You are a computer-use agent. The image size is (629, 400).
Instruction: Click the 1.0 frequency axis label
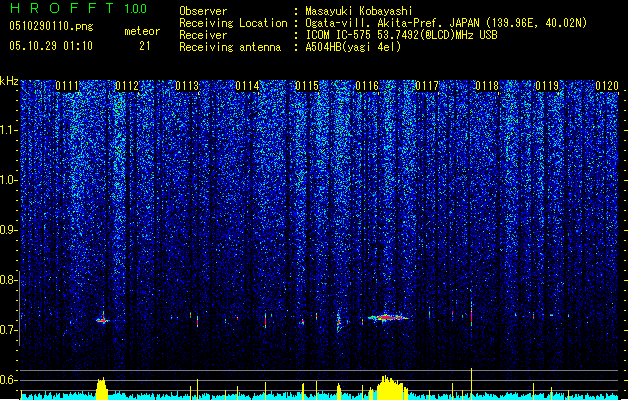[8, 180]
